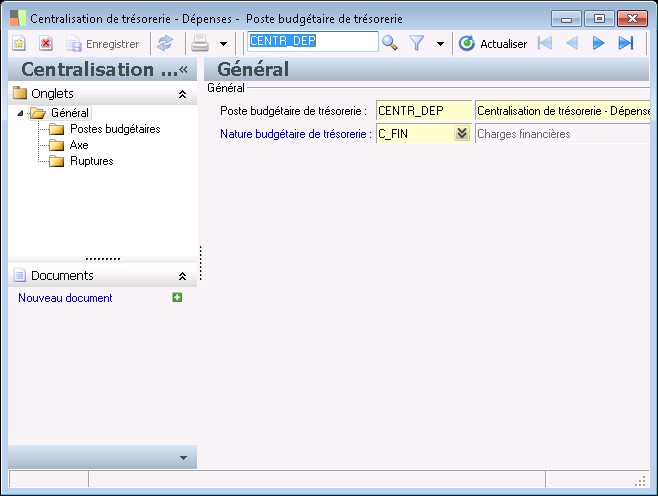Click the Charges financières description field

[x=562, y=134]
